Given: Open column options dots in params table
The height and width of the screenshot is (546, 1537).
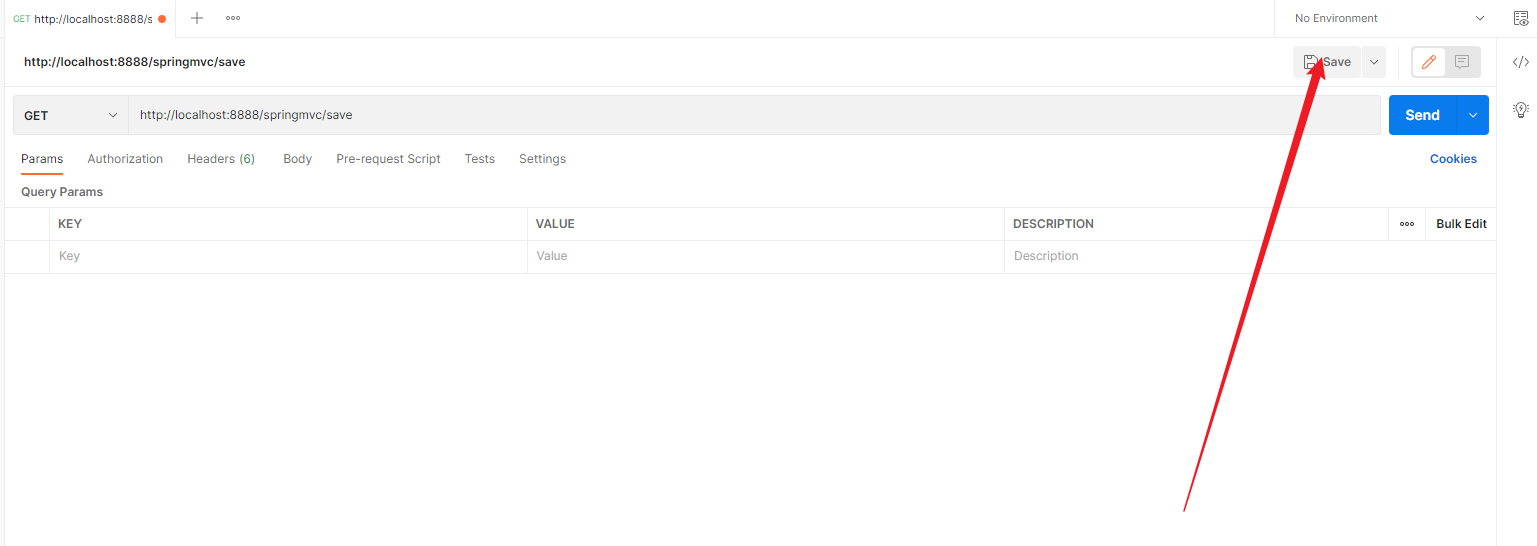Looking at the screenshot, I should click(1407, 224).
